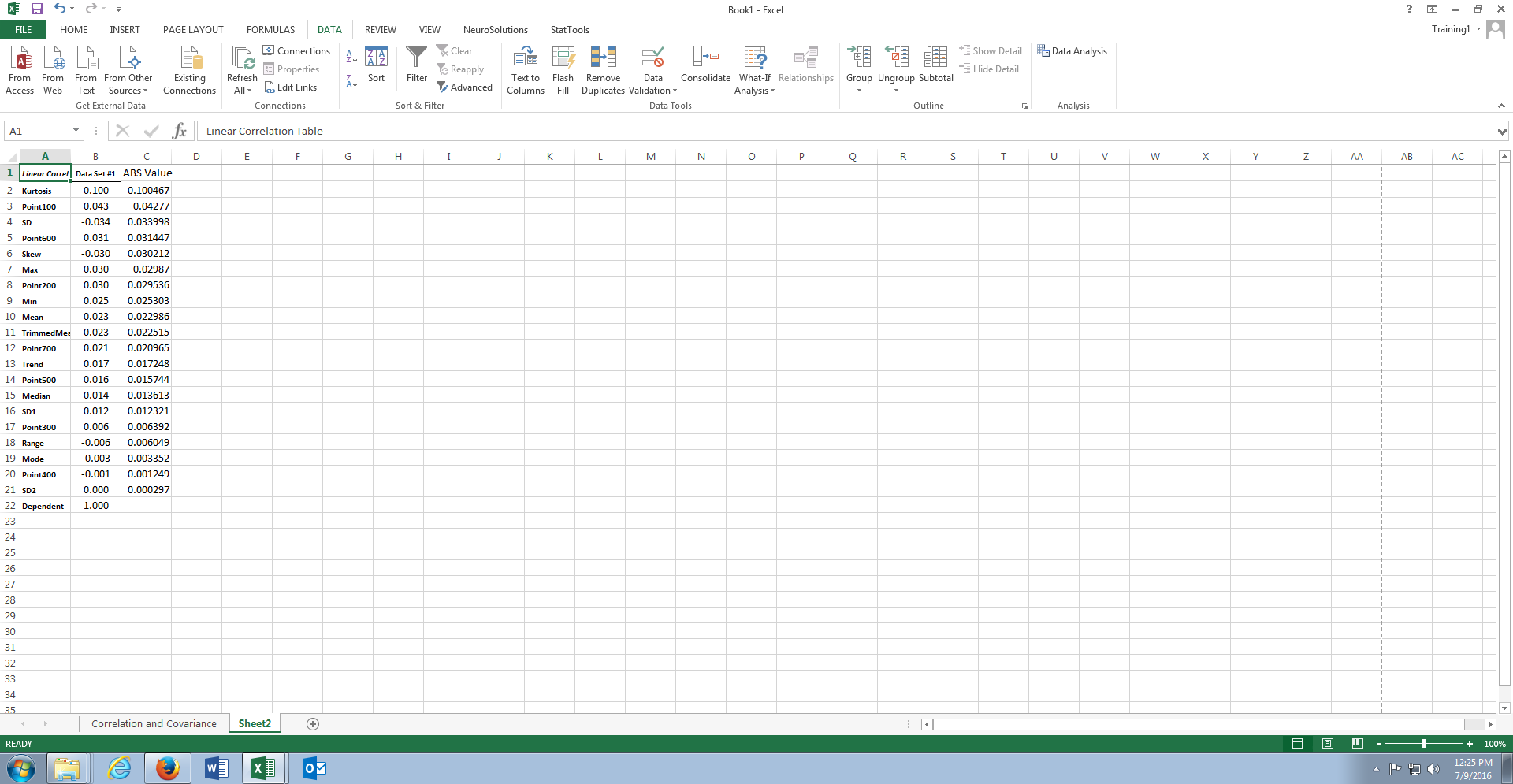Expand Ungroup dropdown arrow
1513x784 pixels.
click(x=896, y=90)
